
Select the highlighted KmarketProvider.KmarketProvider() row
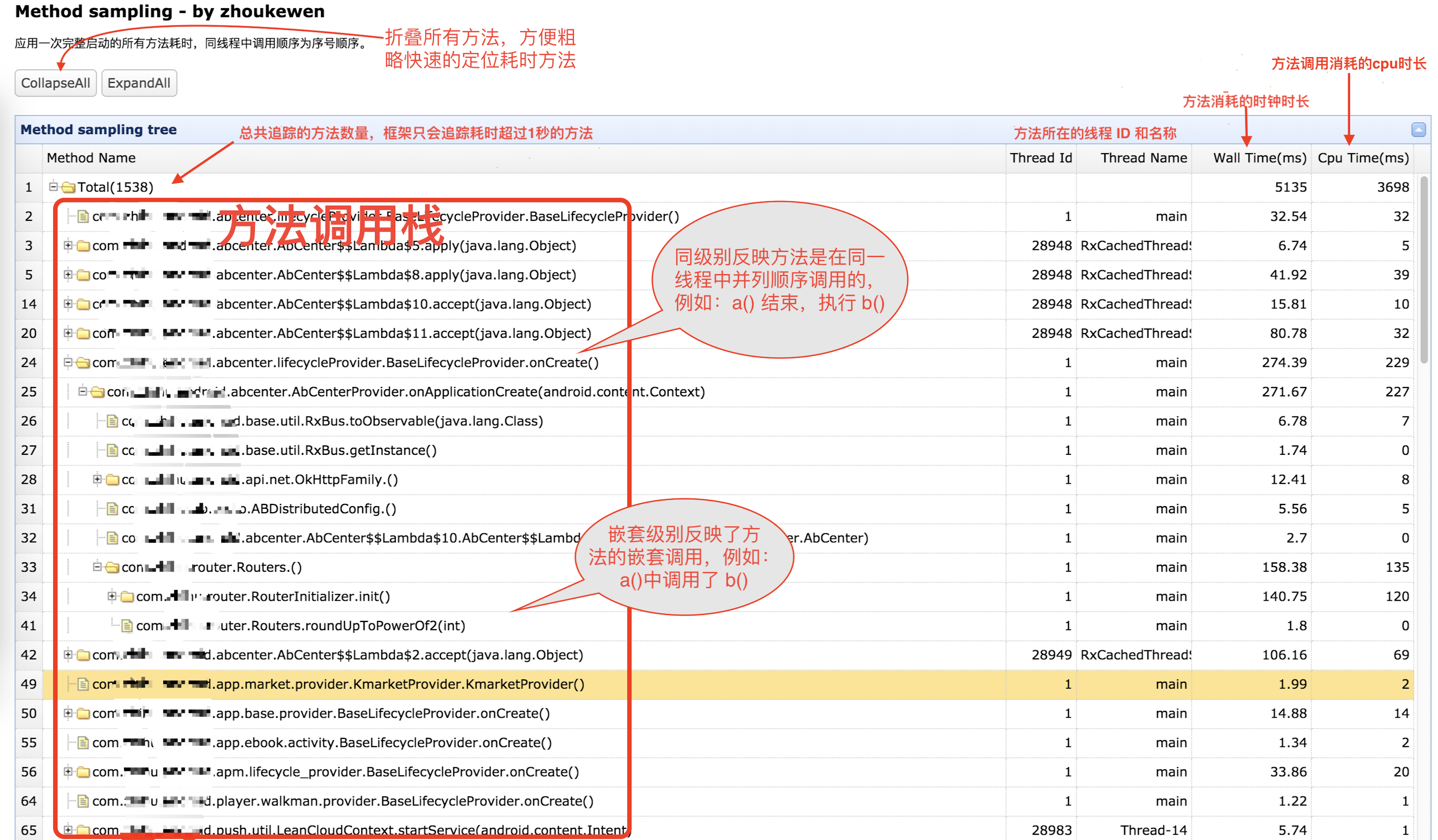(x=399, y=684)
